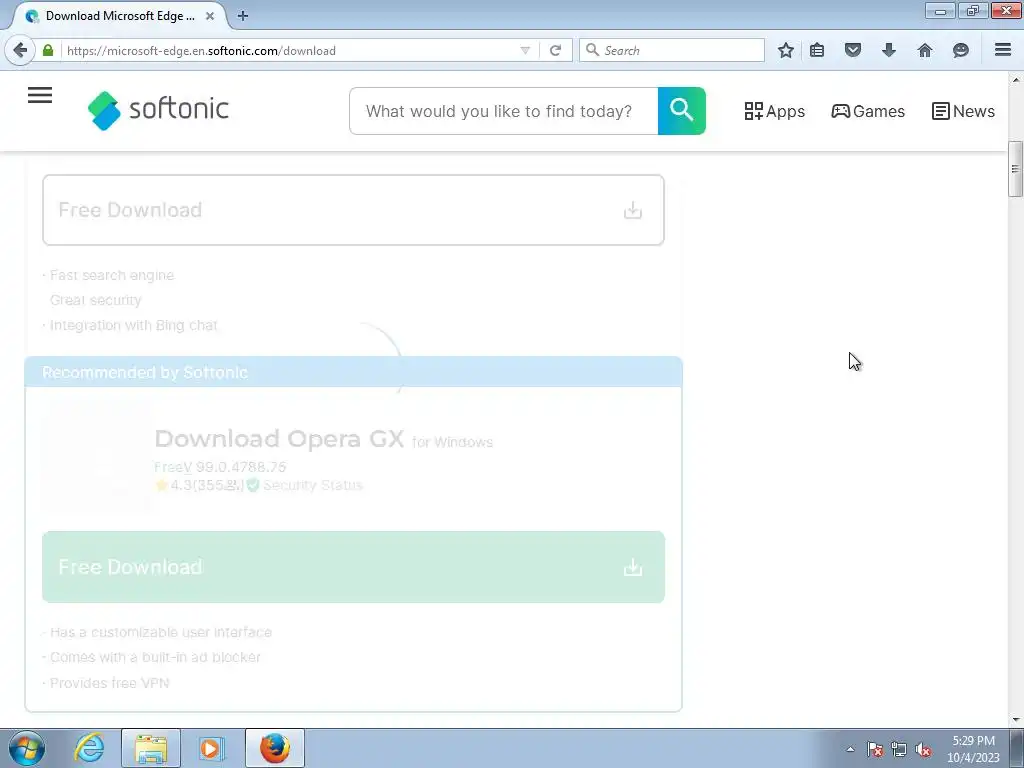Viewport: 1024px width, 768px height.
Task: Open the News section
Action: pos(963,111)
